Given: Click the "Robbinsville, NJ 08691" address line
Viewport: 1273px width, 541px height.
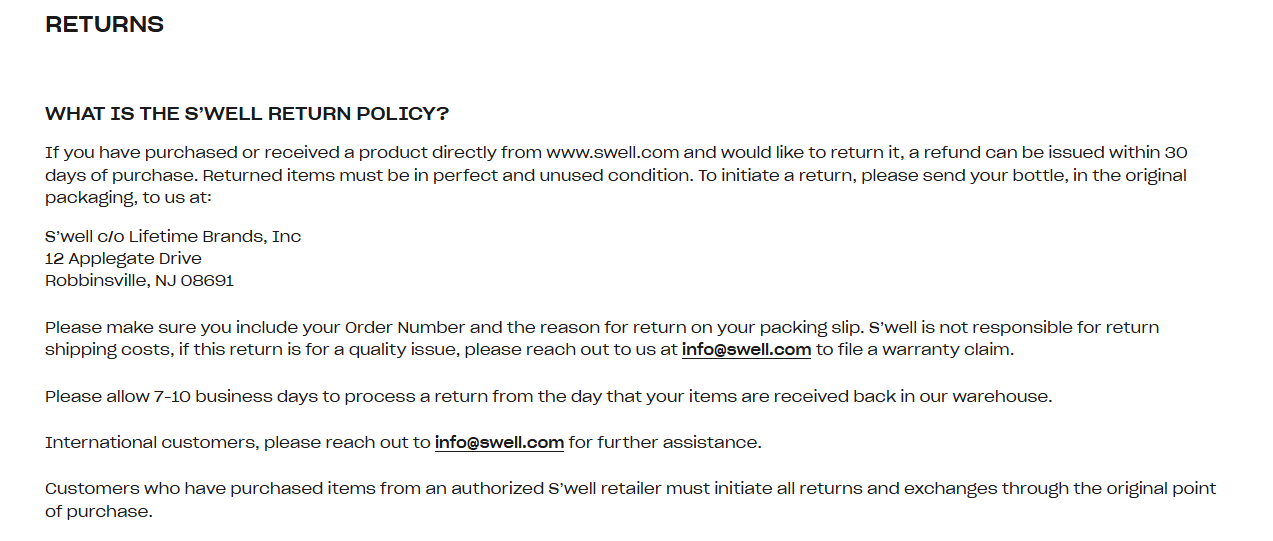Looking at the screenshot, I should click(139, 280).
